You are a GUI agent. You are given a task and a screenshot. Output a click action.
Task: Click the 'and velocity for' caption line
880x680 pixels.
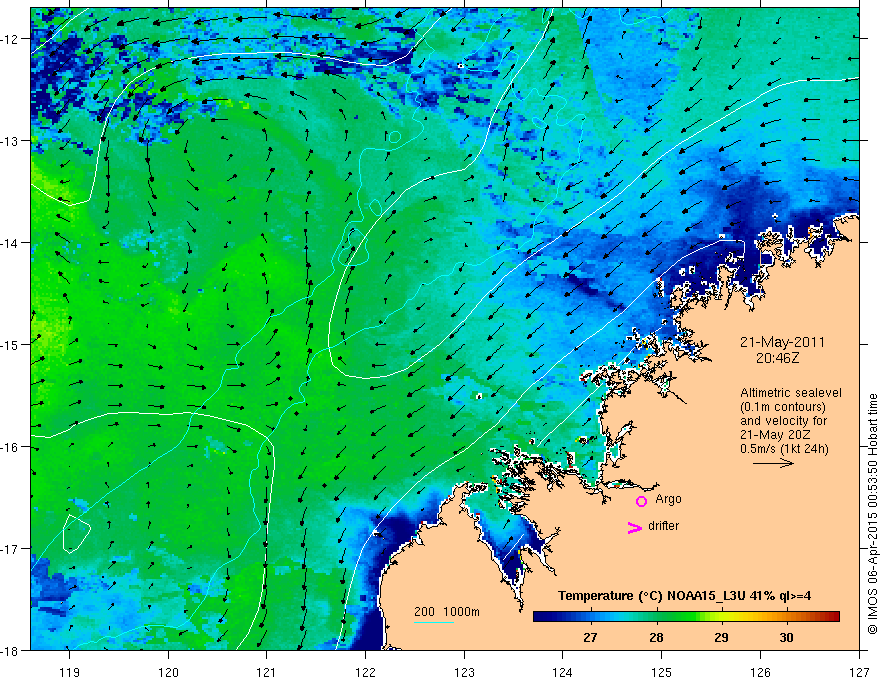click(x=783, y=420)
